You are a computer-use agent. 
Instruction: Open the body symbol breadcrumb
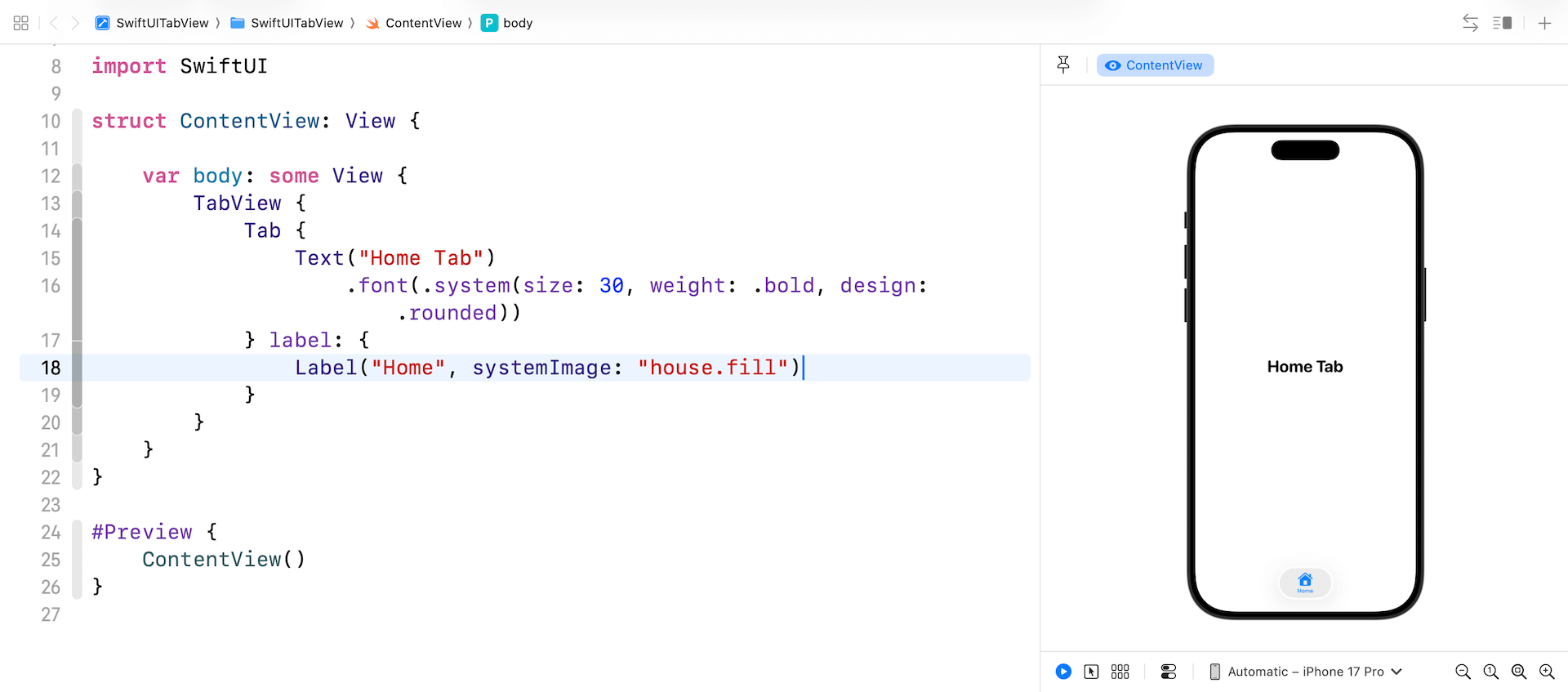[x=508, y=23]
